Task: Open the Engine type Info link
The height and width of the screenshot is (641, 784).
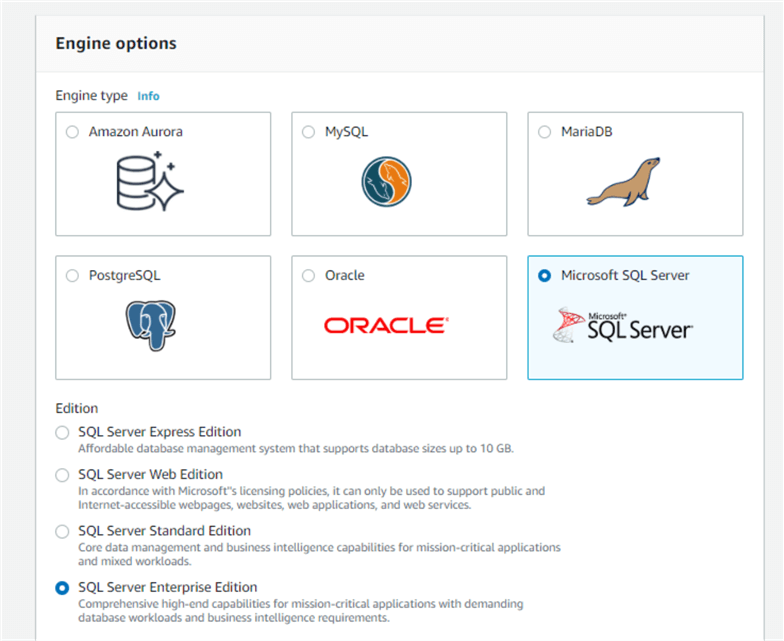Action: tap(148, 96)
